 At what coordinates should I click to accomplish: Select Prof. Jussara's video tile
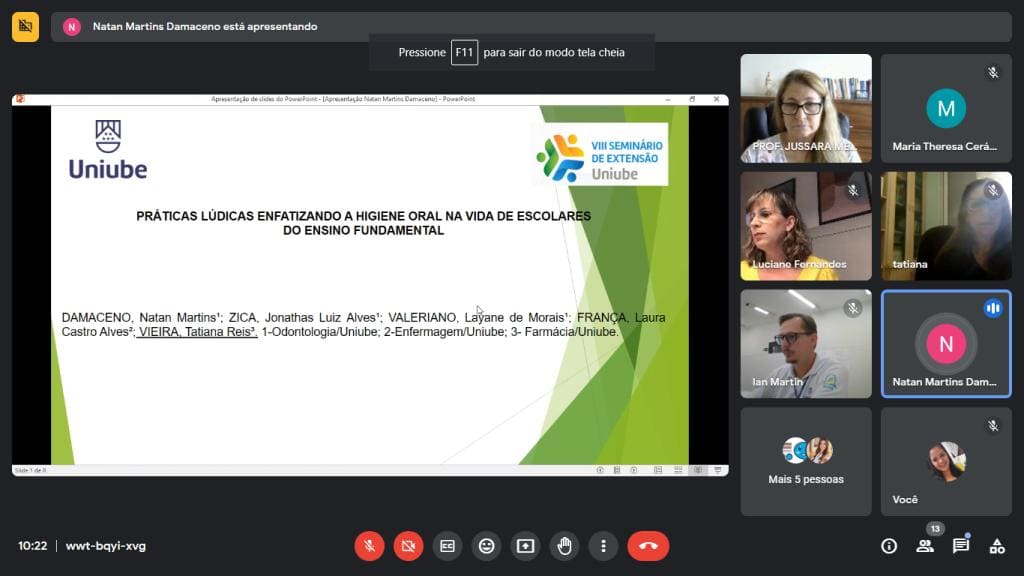806,108
